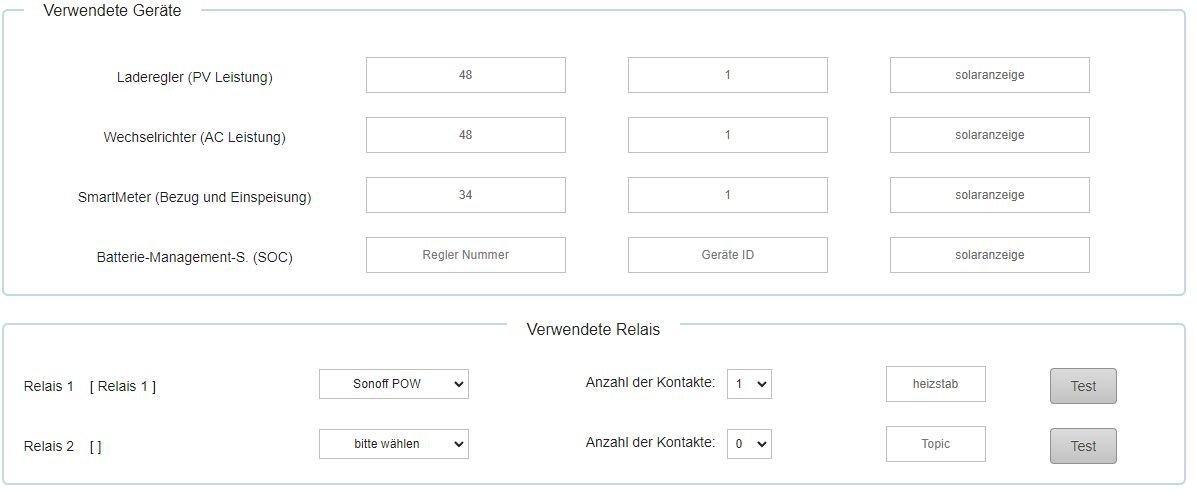This screenshot has height=504, width=1197.
Task: Open the Sonoff POW relay type dropdown
Action: [393, 384]
